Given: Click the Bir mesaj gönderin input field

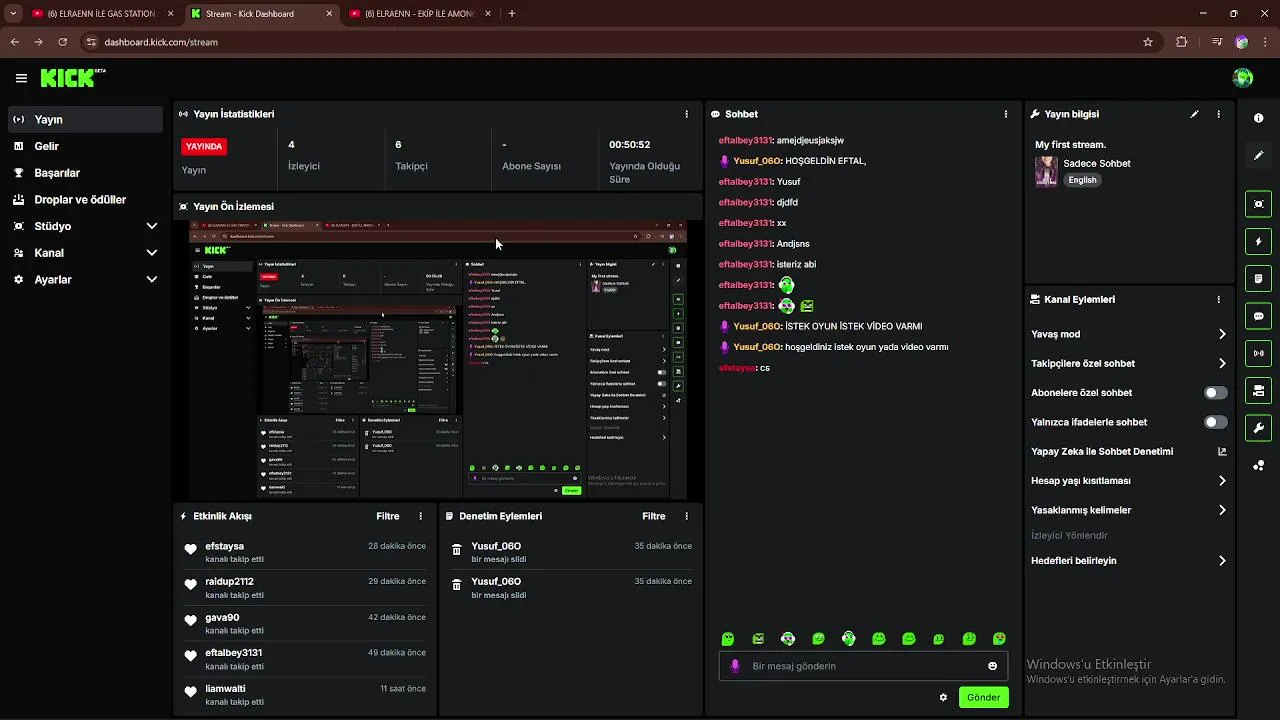Looking at the screenshot, I should pos(863,666).
